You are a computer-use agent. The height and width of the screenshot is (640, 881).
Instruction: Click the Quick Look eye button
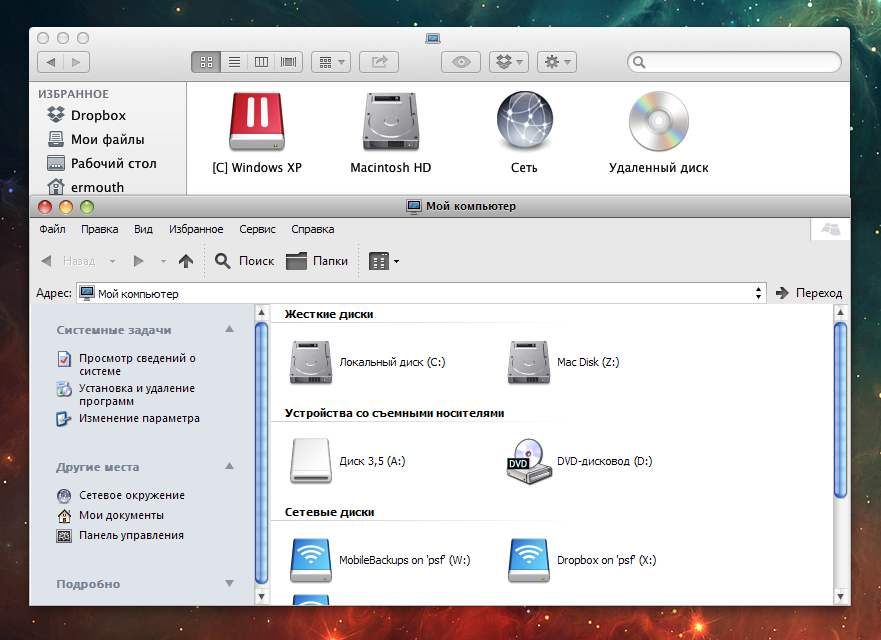coord(461,62)
